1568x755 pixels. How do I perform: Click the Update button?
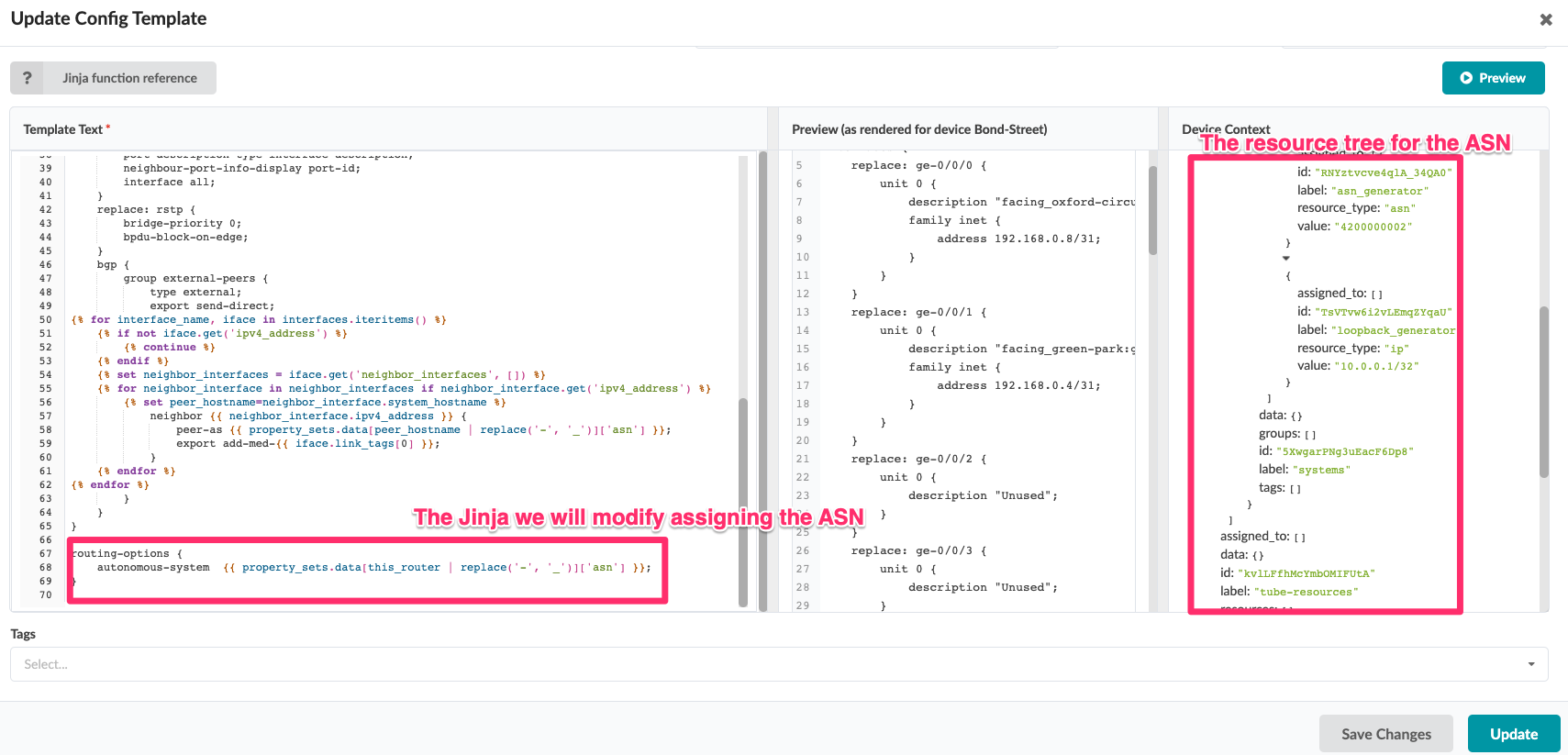click(x=1513, y=734)
